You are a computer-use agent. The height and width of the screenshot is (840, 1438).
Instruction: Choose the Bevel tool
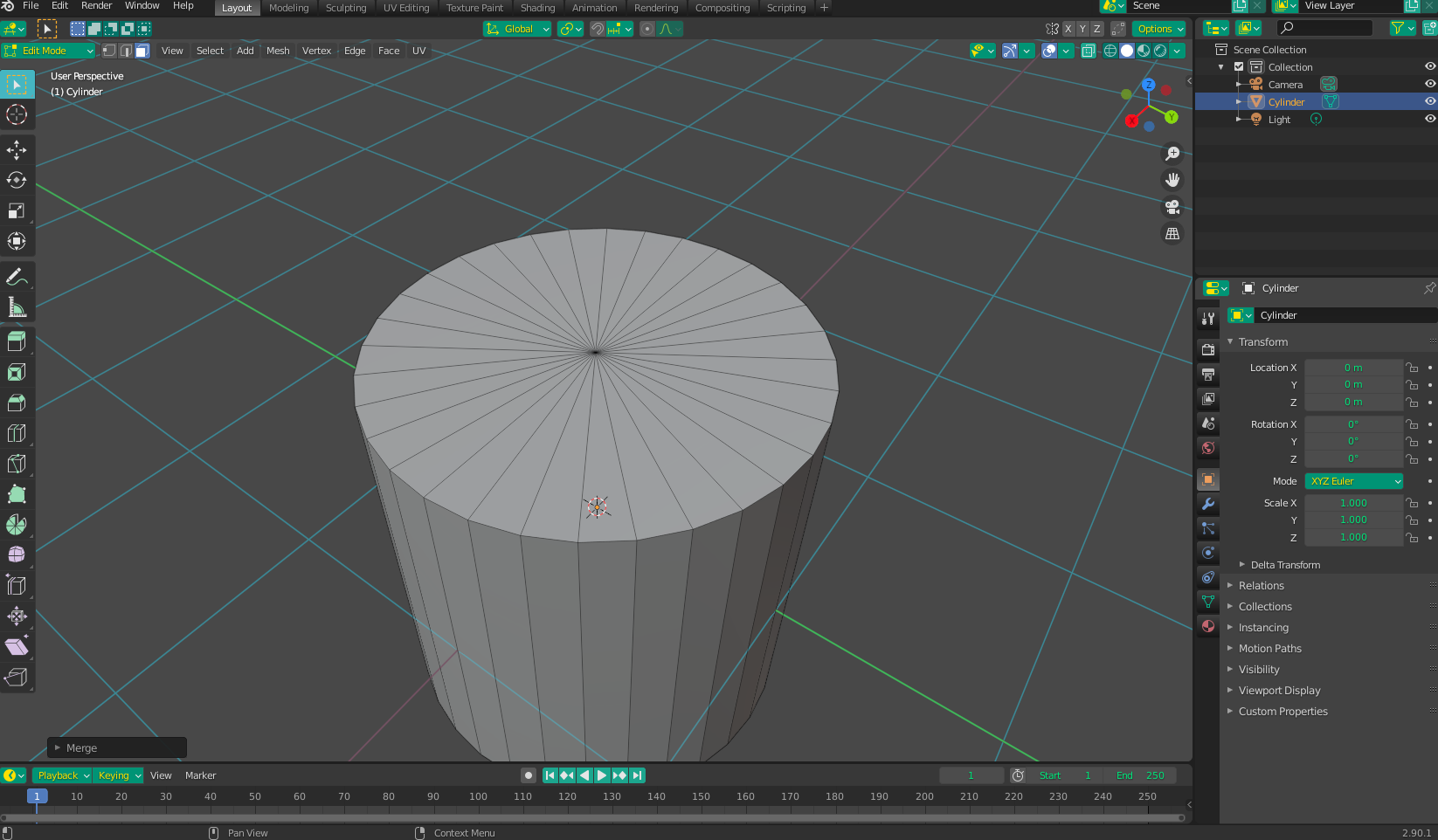pyautogui.click(x=17, y=403)
